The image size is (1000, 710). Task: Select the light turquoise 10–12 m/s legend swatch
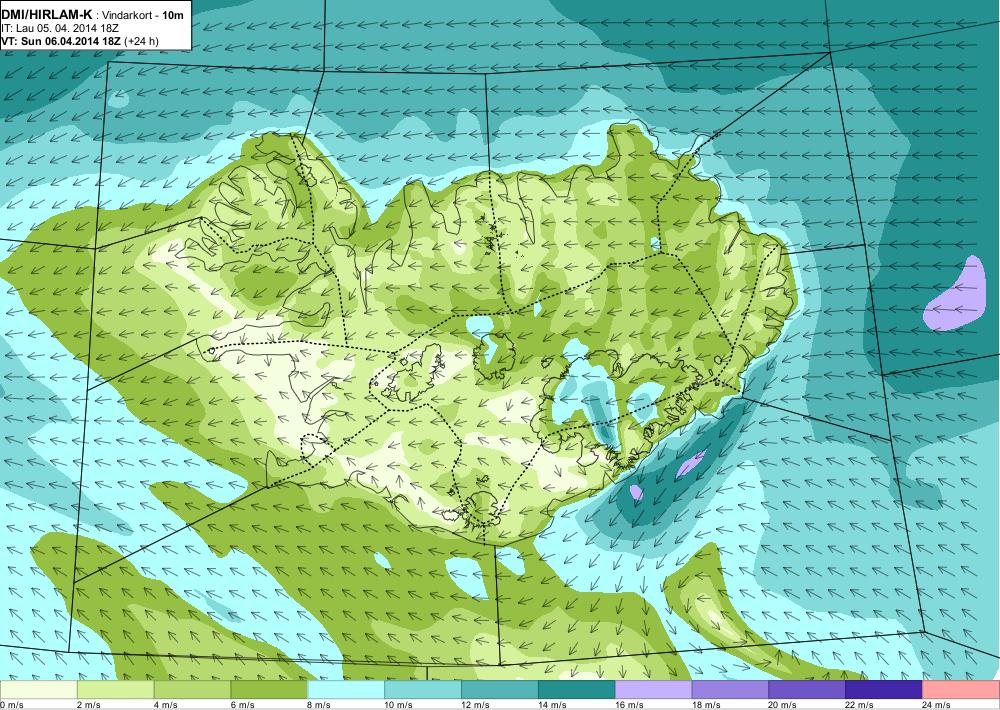pos(423,690)
